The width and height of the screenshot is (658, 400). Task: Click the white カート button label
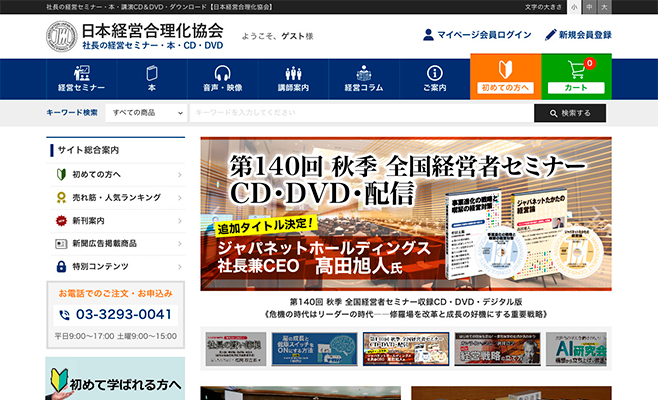coord(576,88)
